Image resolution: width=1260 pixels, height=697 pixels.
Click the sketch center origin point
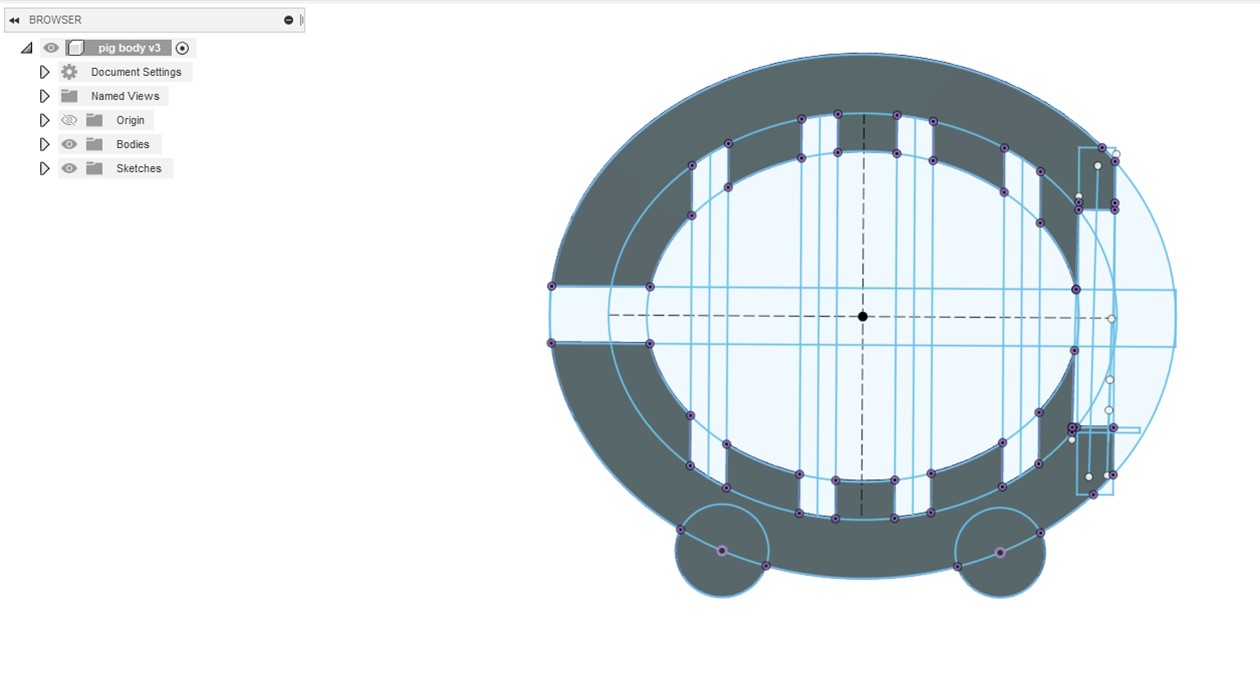tap(863, 316)
